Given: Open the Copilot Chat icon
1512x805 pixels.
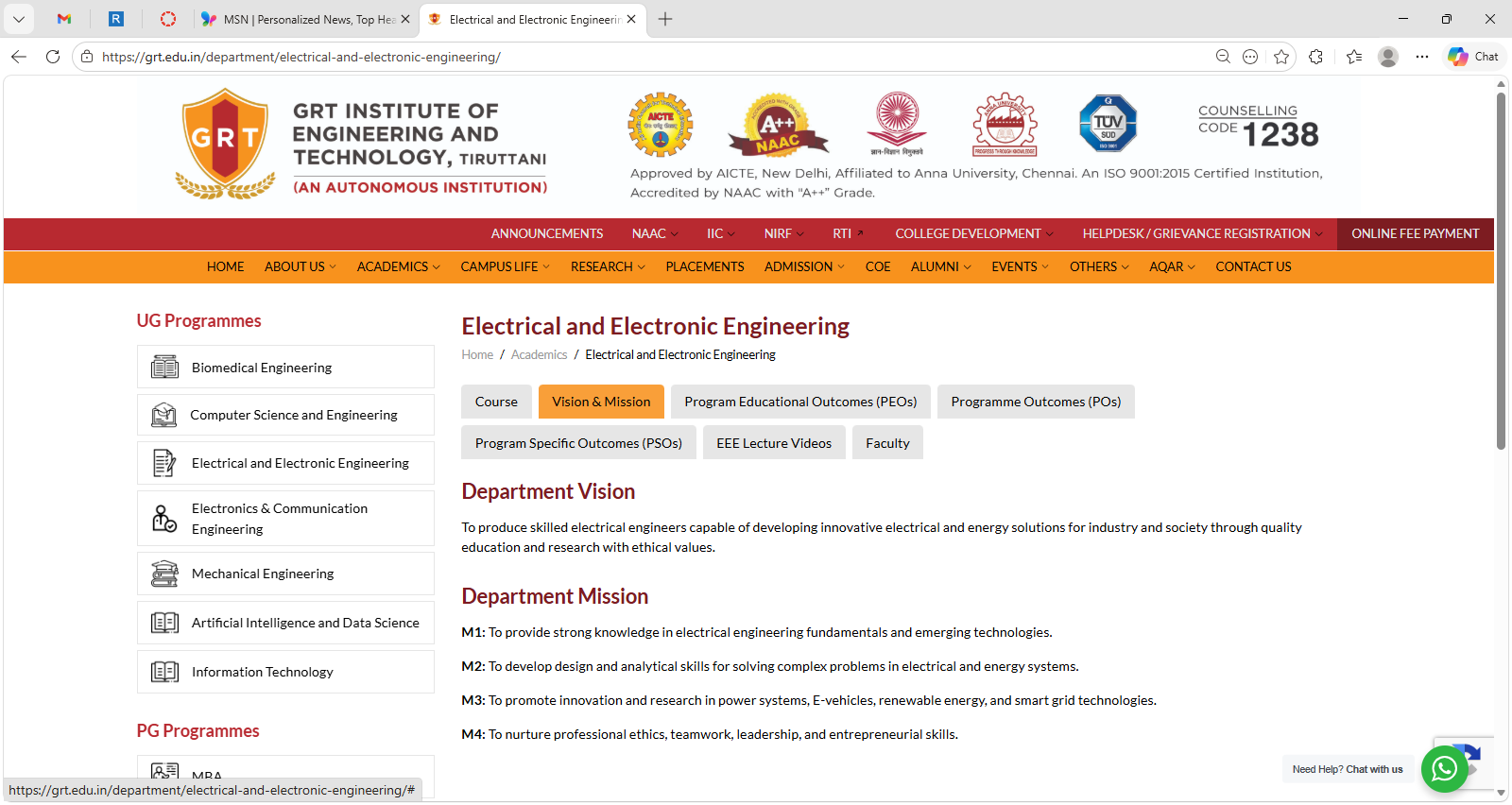Looking at the screenshot, I should point(1474,57).
